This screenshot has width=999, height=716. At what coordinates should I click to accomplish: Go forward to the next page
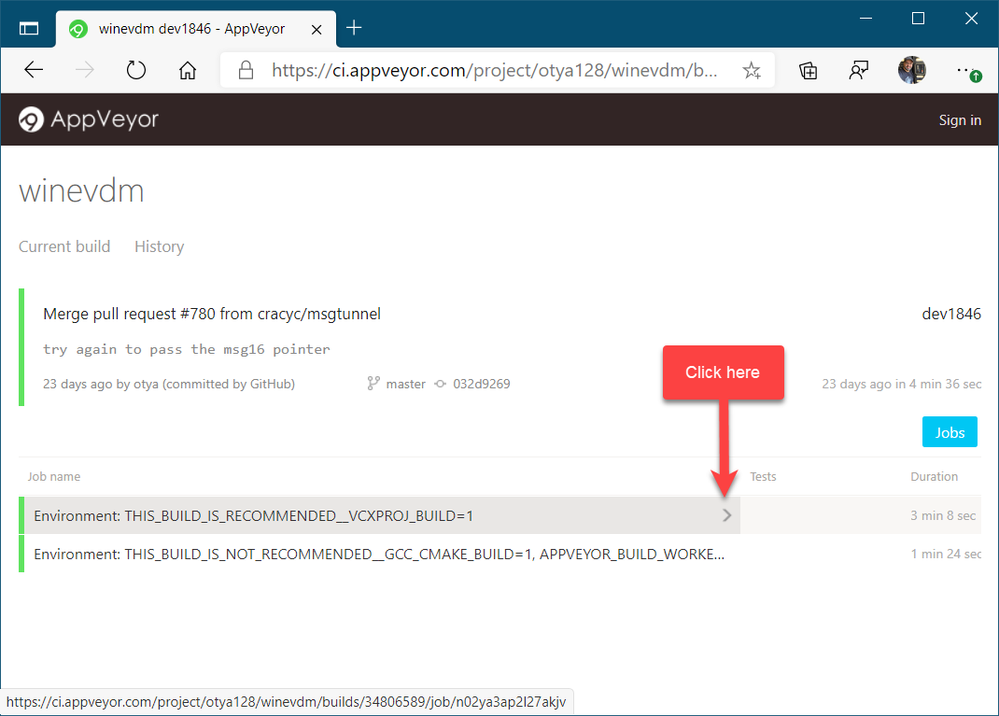click(84, 69)
